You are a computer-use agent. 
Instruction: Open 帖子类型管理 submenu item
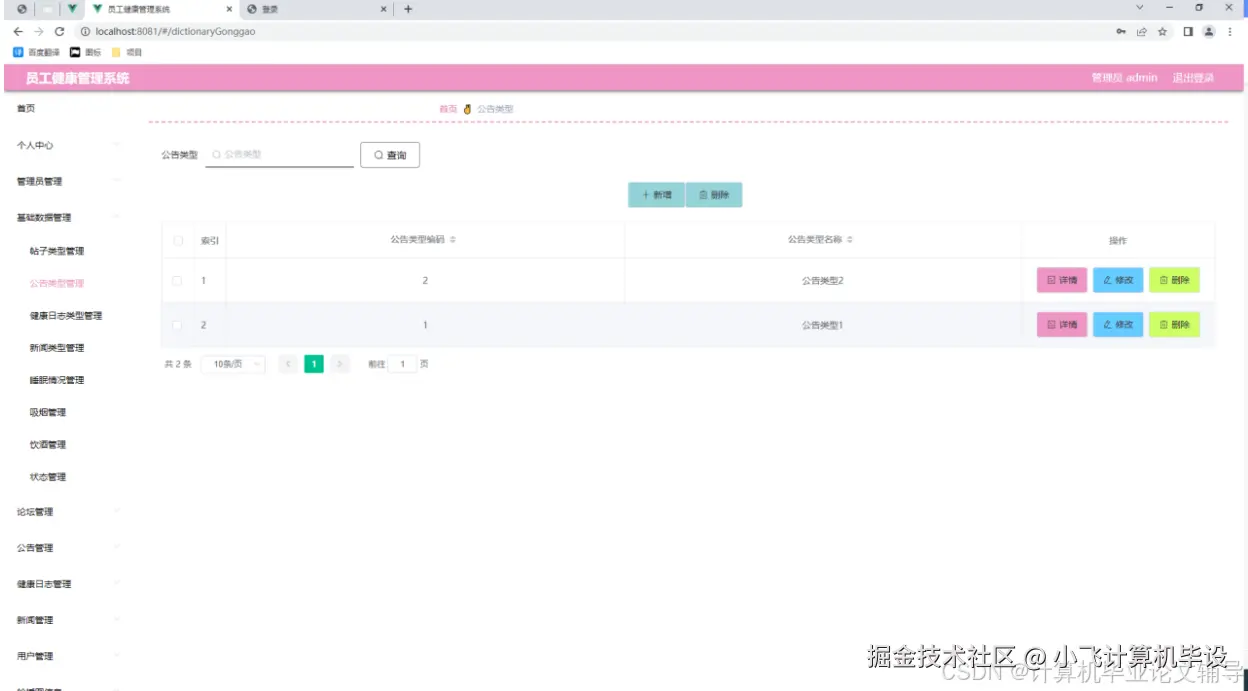(57, 251)
